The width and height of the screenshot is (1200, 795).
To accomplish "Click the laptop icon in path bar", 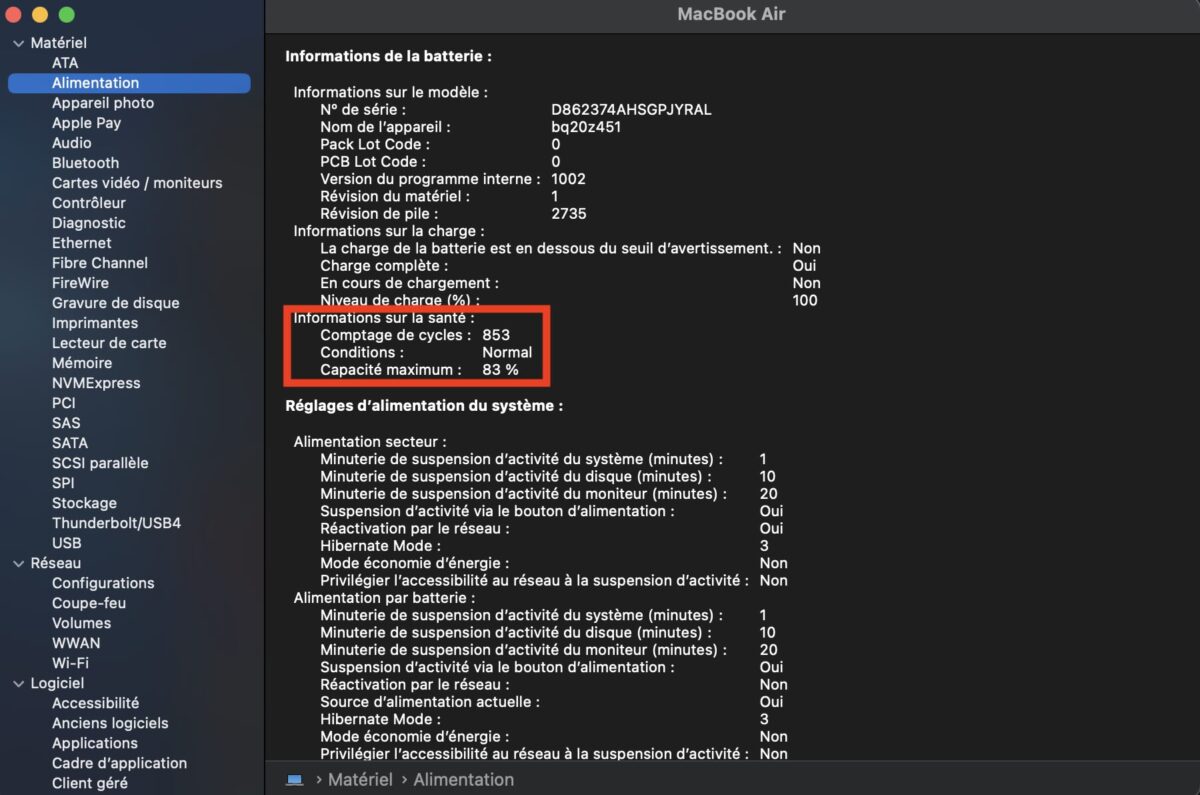I will 294,779.
